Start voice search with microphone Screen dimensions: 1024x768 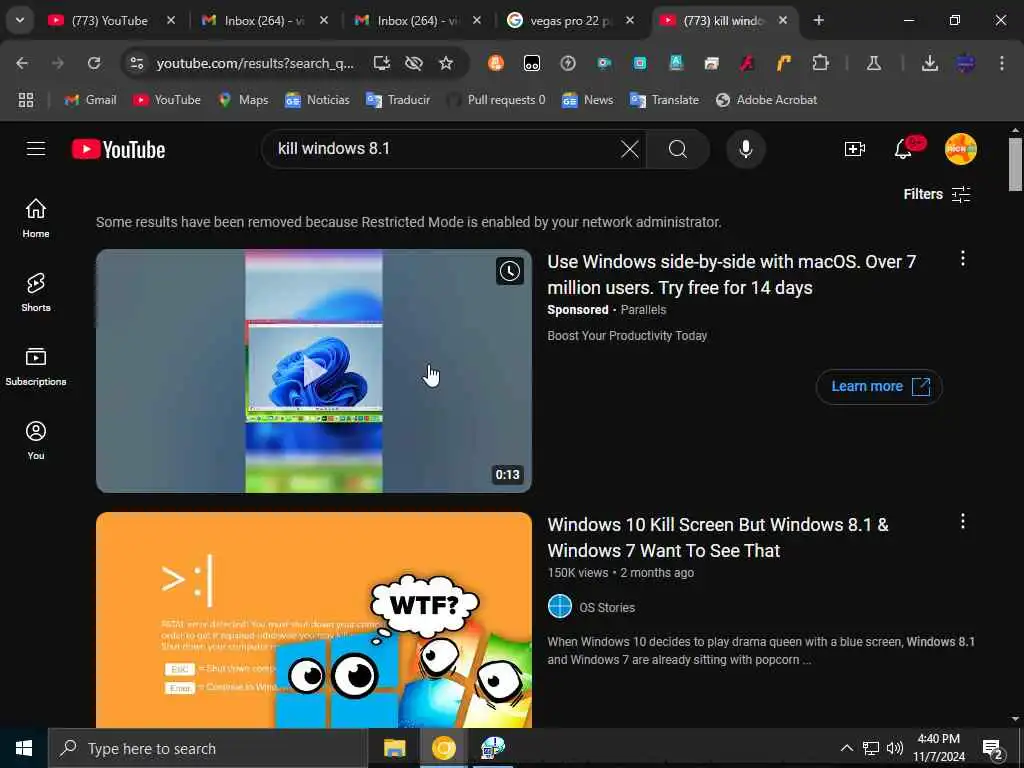[x=746, y=149]
